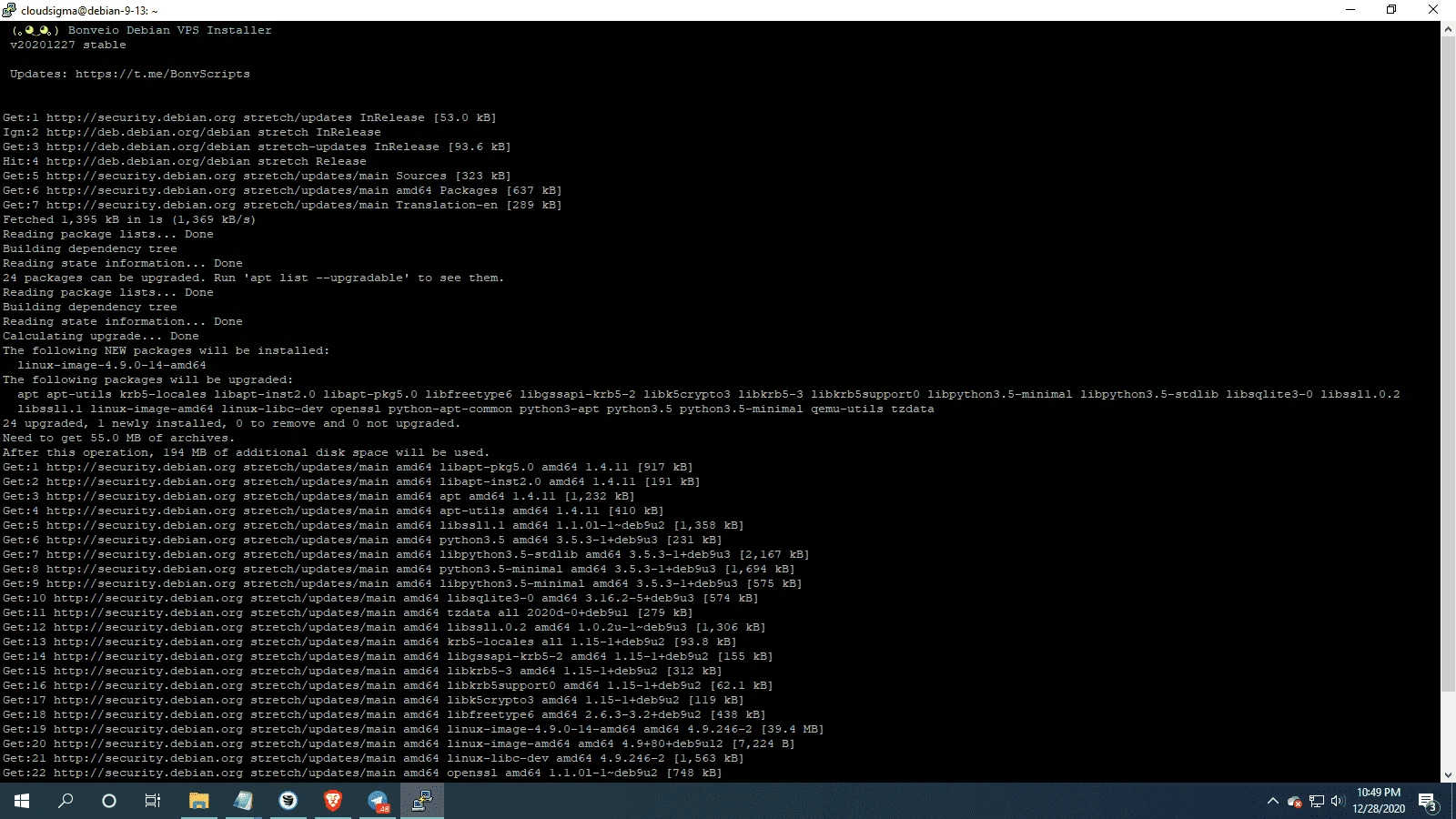Viewport: 1456px width, 819px height.
Task: Click the '194 MB of additional disk space' line
Action: 246,452
